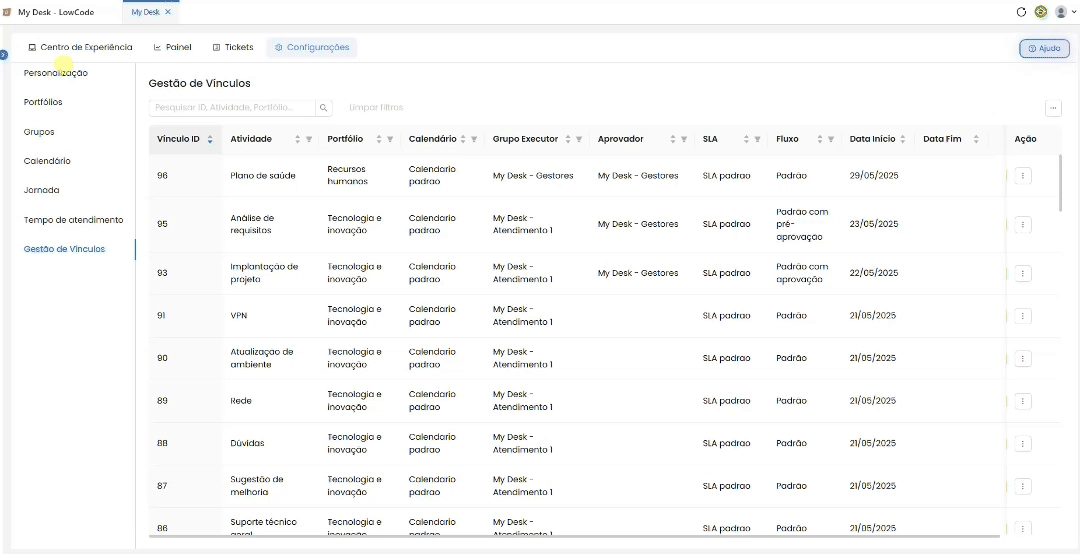
Task: Filter the Fluxo column
Action: pyautogui.click(x=831, y=139)
